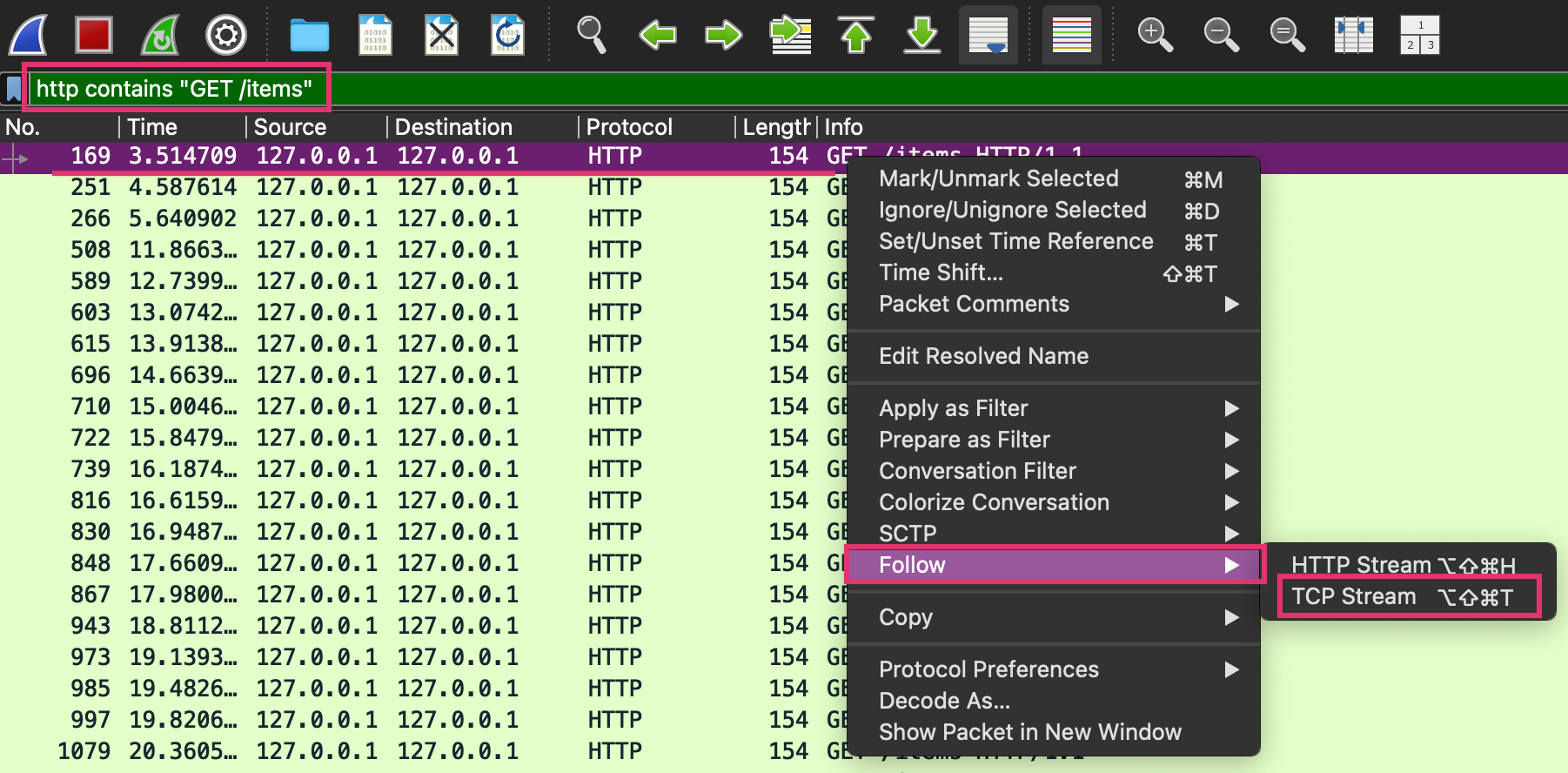Expand the Conversation Filter submenu
Viewport: 1568px width, 773px height.
pyautogui.click(x=1053, y=471)
